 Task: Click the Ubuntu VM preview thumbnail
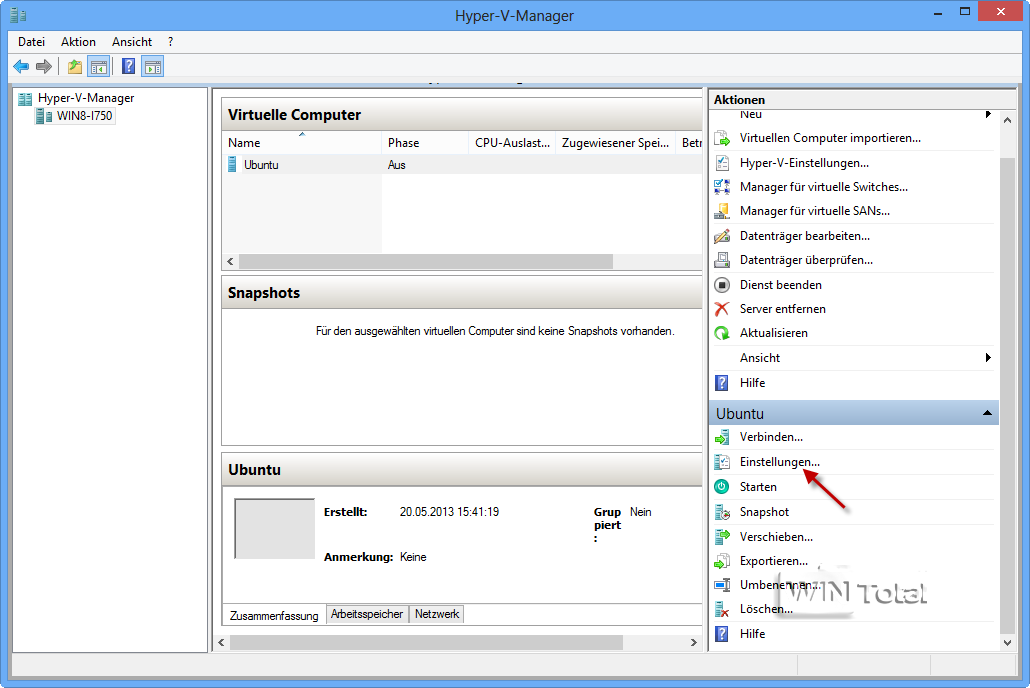(x=275, y=529)
